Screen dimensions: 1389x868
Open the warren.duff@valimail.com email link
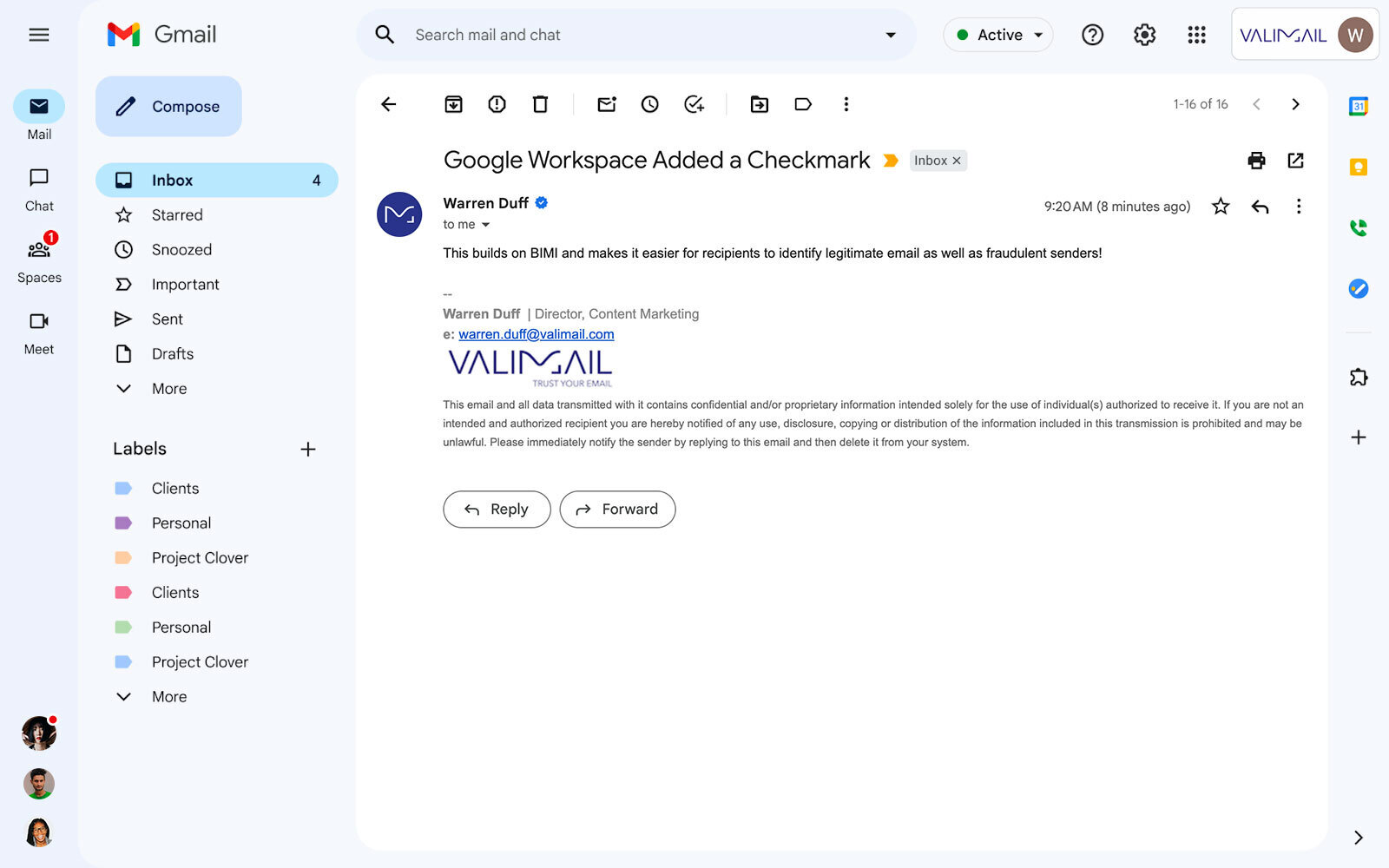pos(536,334)
